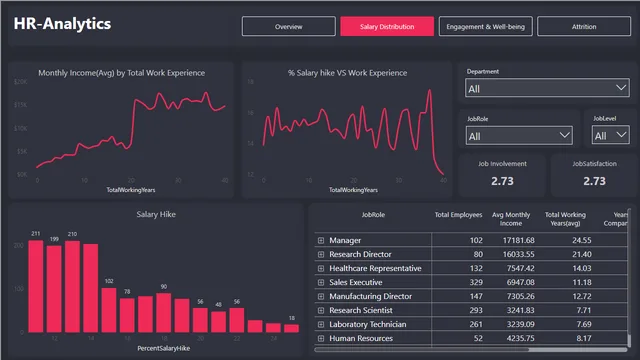The height and width of the screenshot is (360, 640).
Task: Click the HR-Analytics dashboard title
Action: pos(62,24)
